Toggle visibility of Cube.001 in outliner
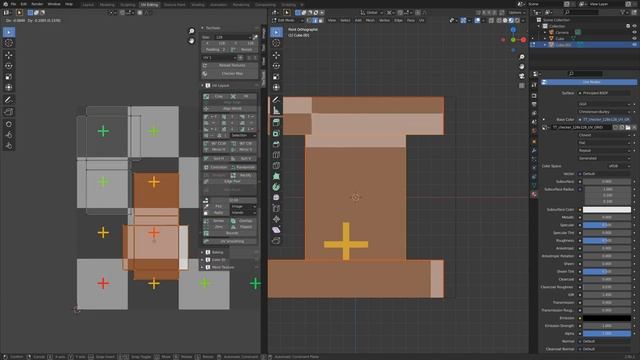The image size is (640, 360). click(634, 44)
